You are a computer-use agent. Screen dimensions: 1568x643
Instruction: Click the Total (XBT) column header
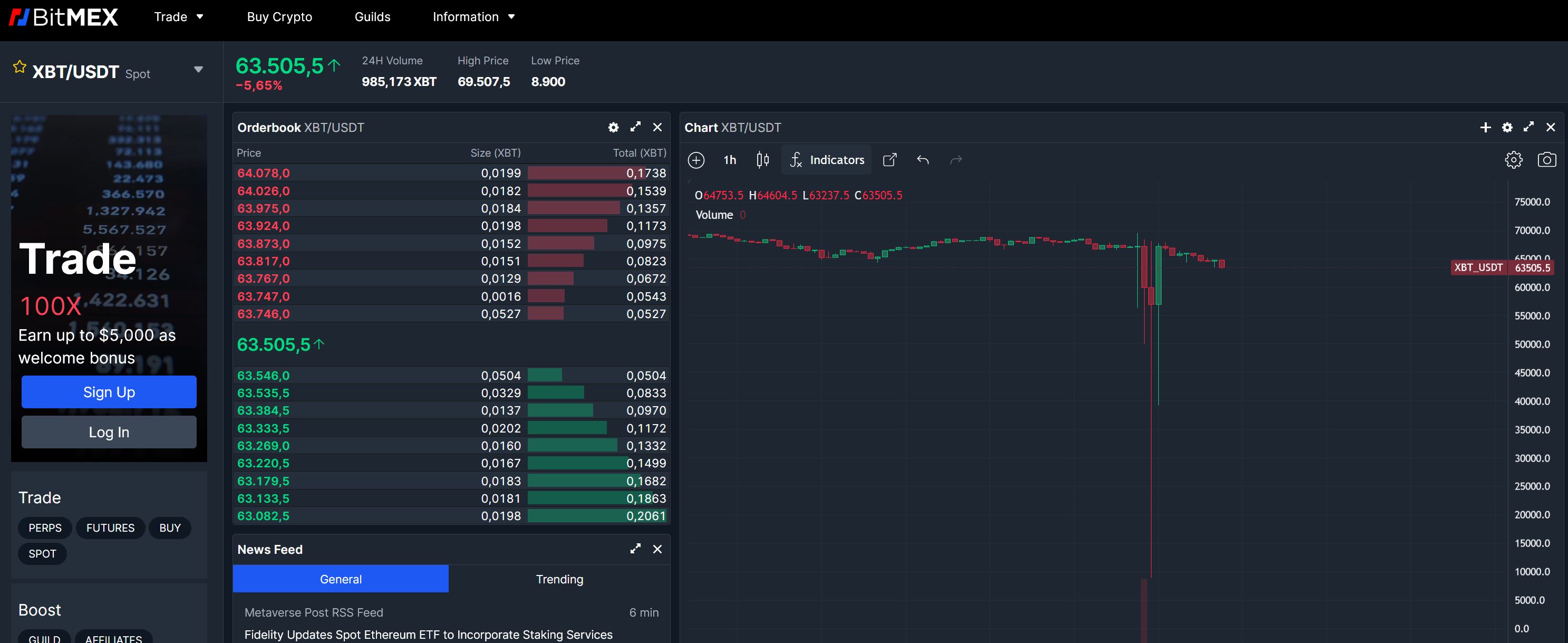[x=639, y=153]
